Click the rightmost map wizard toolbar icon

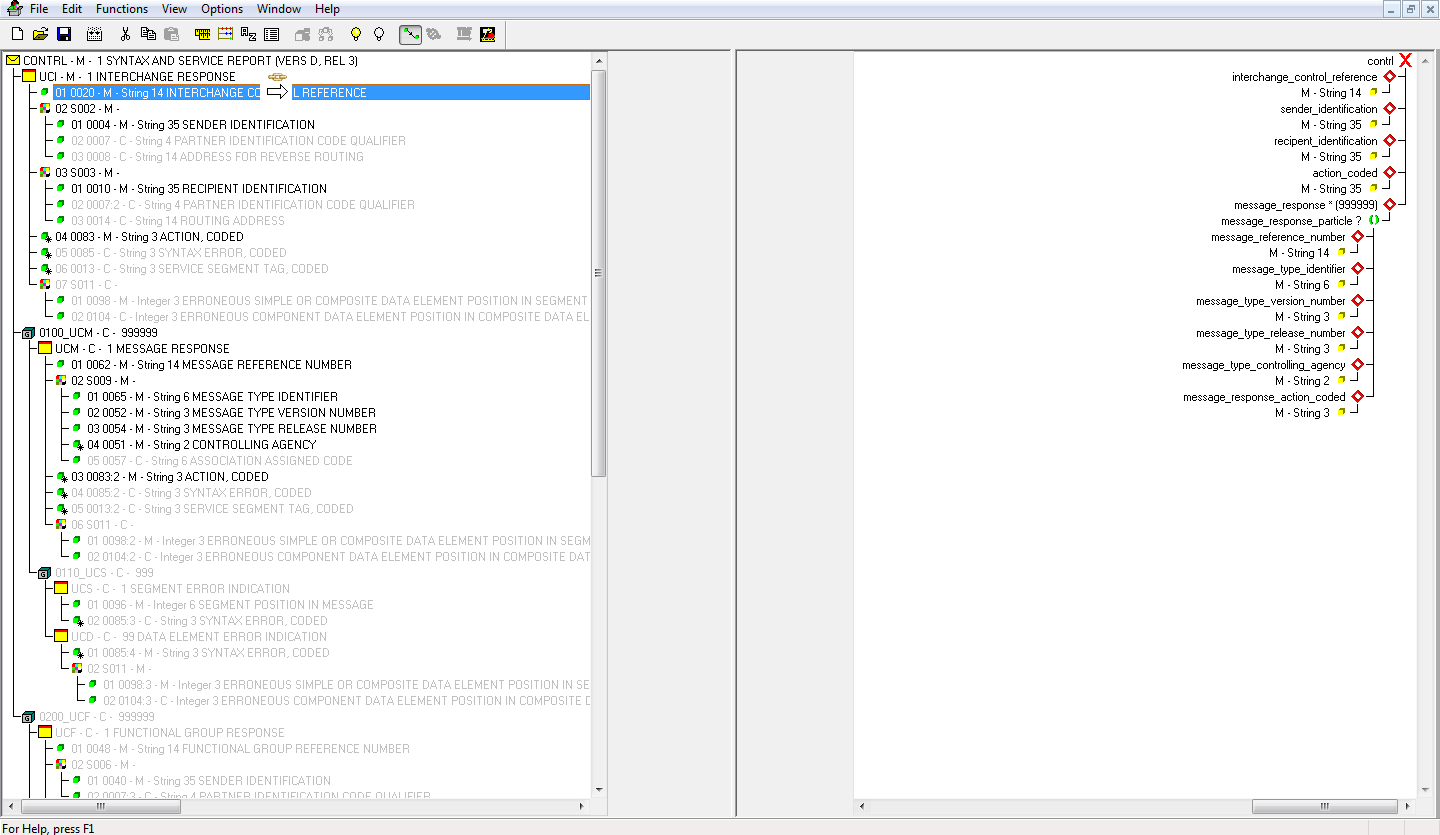tap(487, 33)
